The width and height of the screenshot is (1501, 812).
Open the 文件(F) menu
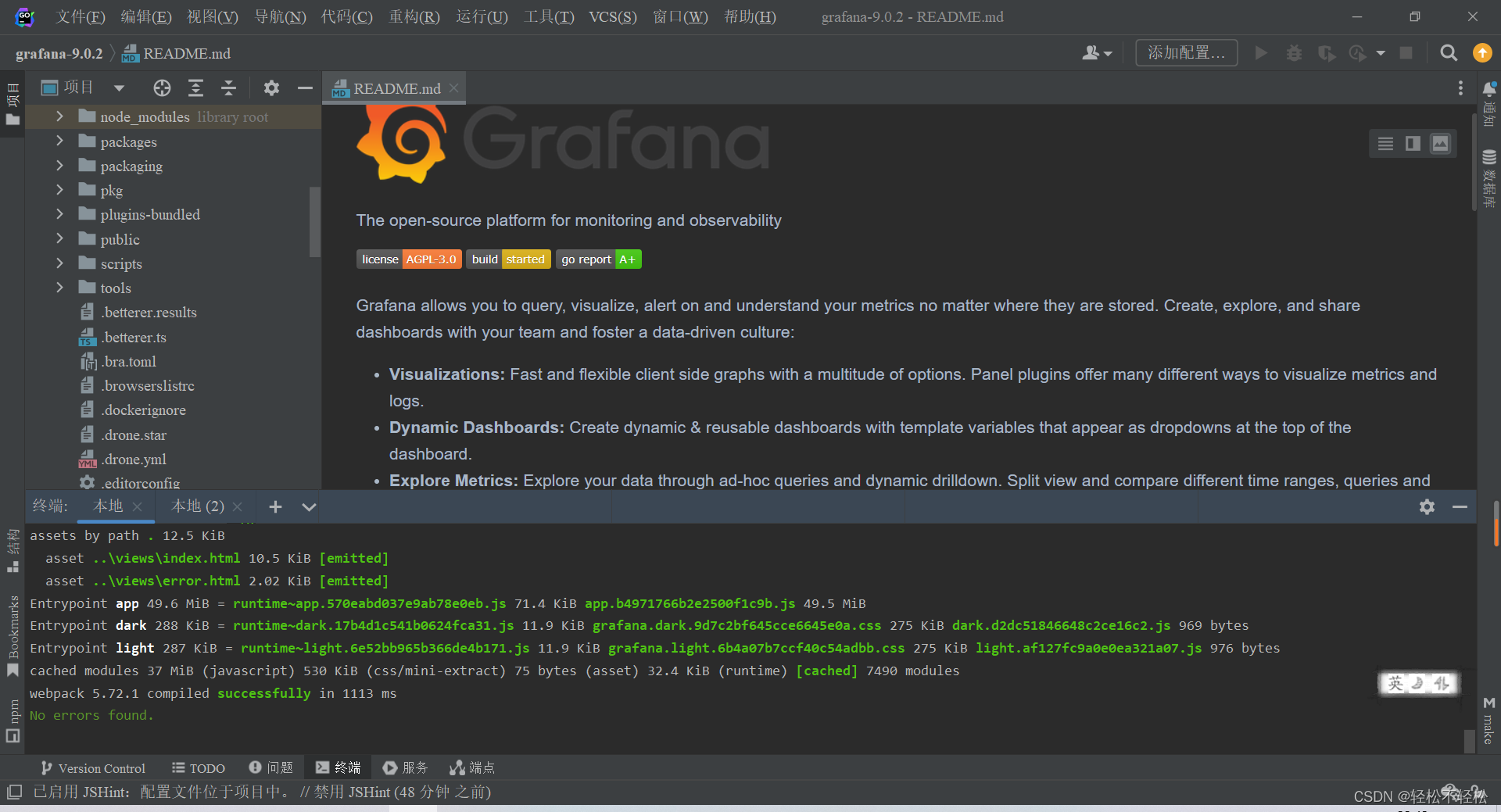pyautogui.click(x=81, y=16)
